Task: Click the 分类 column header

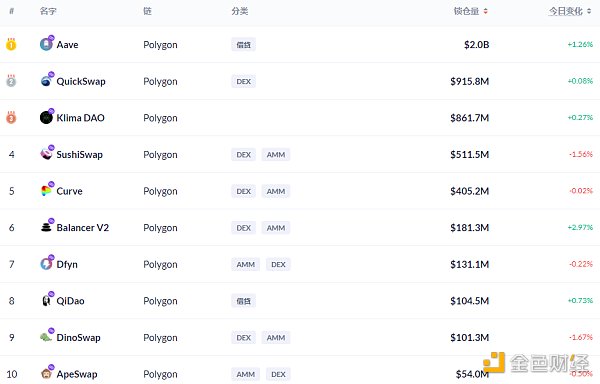Action: 240,11
